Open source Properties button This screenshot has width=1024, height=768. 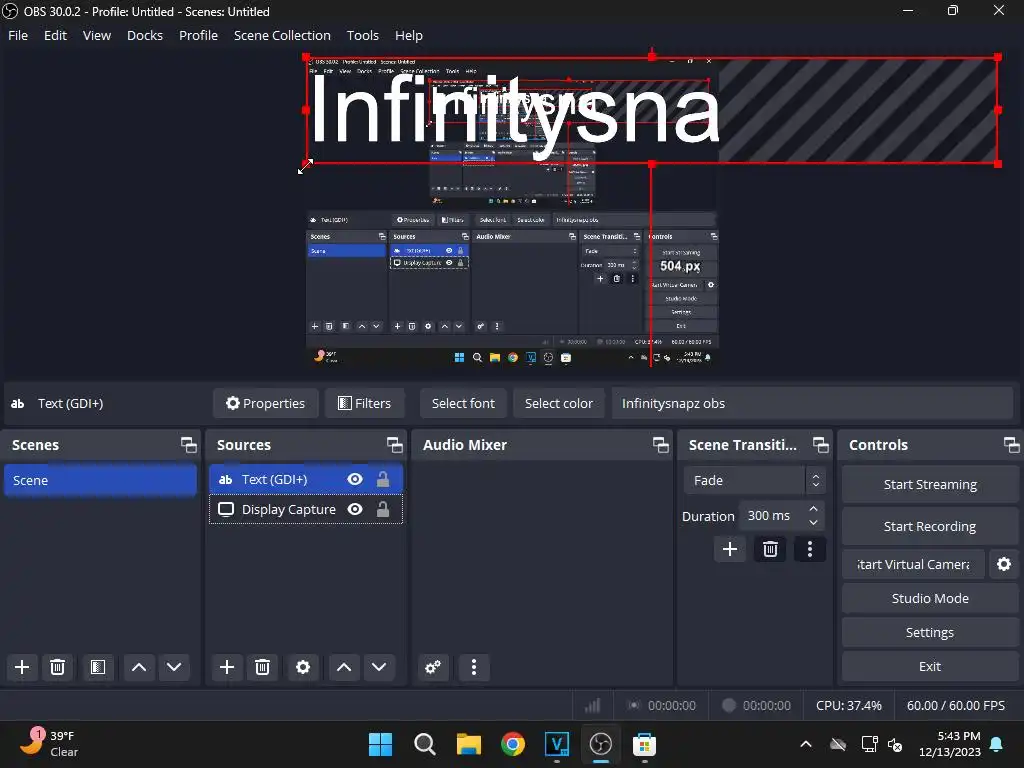click(x=265, y=404)
